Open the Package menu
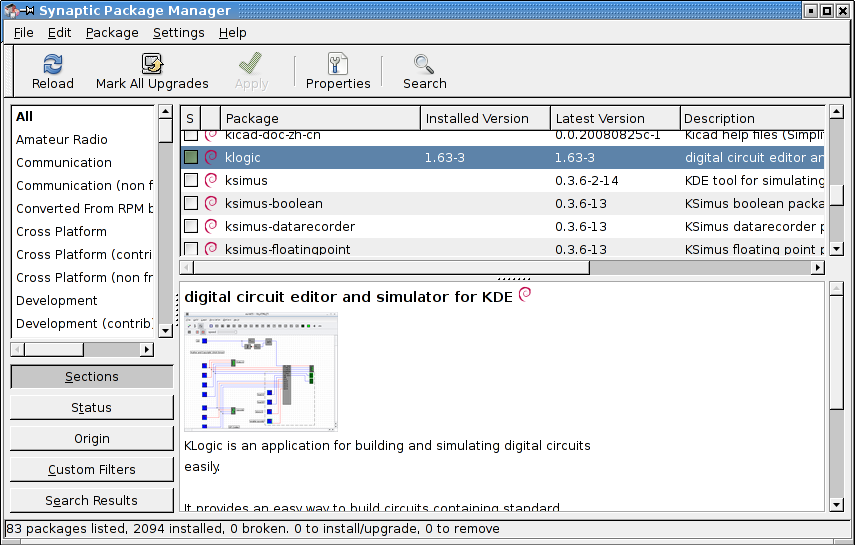The image size is (855, 545). pos(112,33)
